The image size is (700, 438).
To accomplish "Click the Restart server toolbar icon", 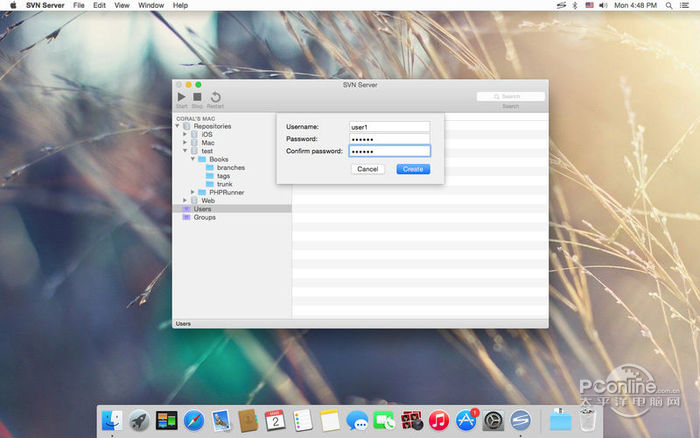I will [x=215, y=97].
